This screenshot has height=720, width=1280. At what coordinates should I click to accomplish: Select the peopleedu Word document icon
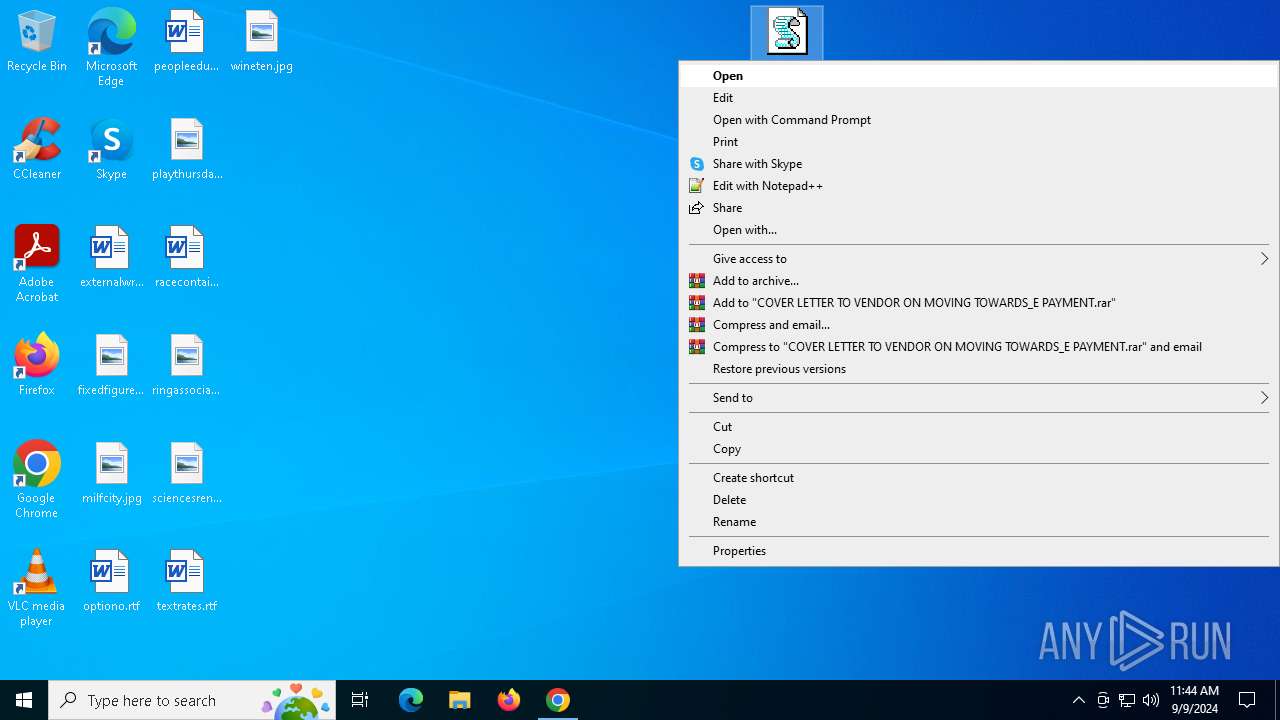click(x=186, y=42)
